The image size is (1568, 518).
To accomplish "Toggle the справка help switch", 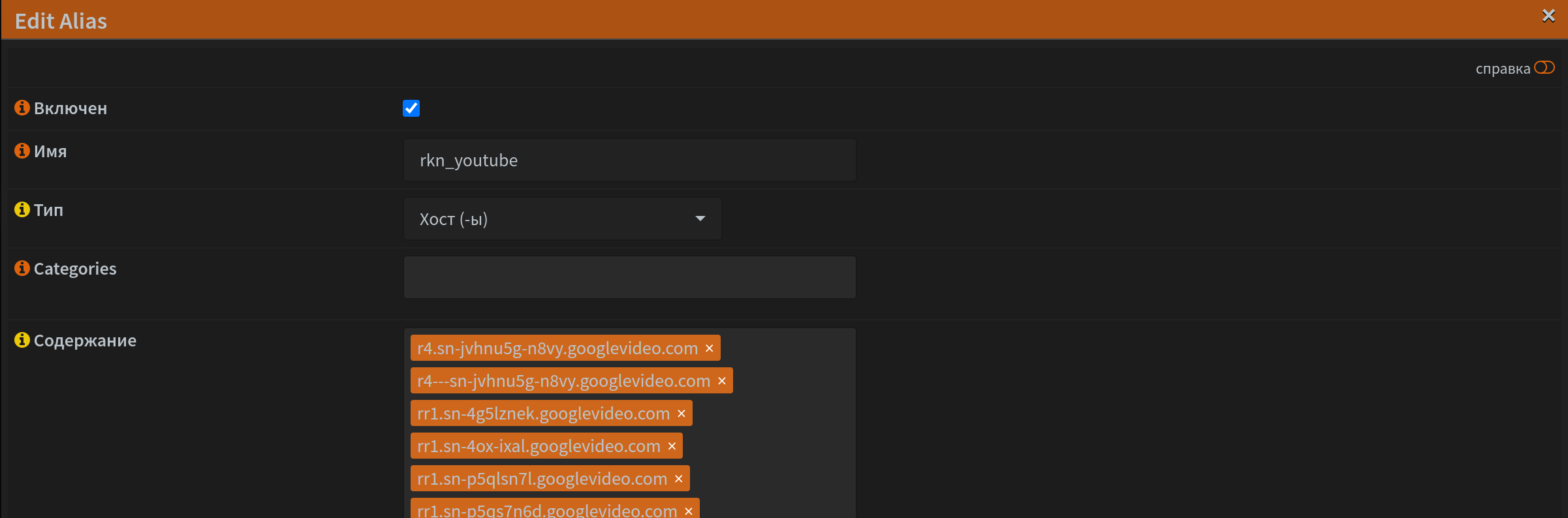I will coord(1544,68).
